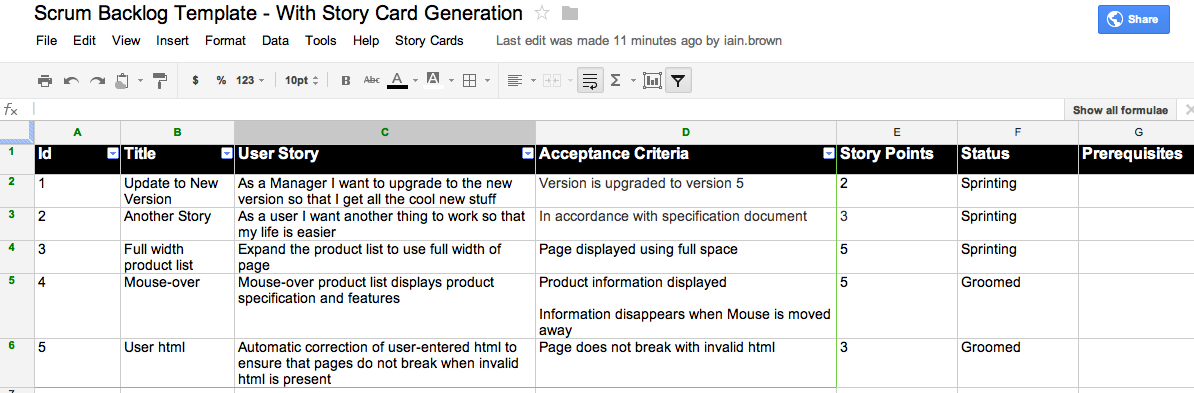Click the Undo arrow
The width and height of the screenshot is (1194, 393).
tap(72, 80)
